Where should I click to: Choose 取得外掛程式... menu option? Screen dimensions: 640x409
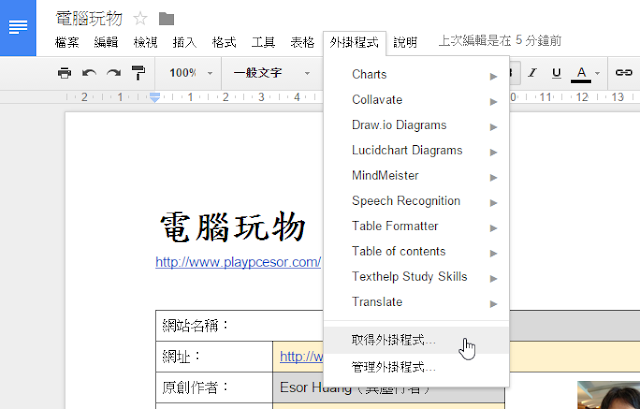click(x=416, y=340)
